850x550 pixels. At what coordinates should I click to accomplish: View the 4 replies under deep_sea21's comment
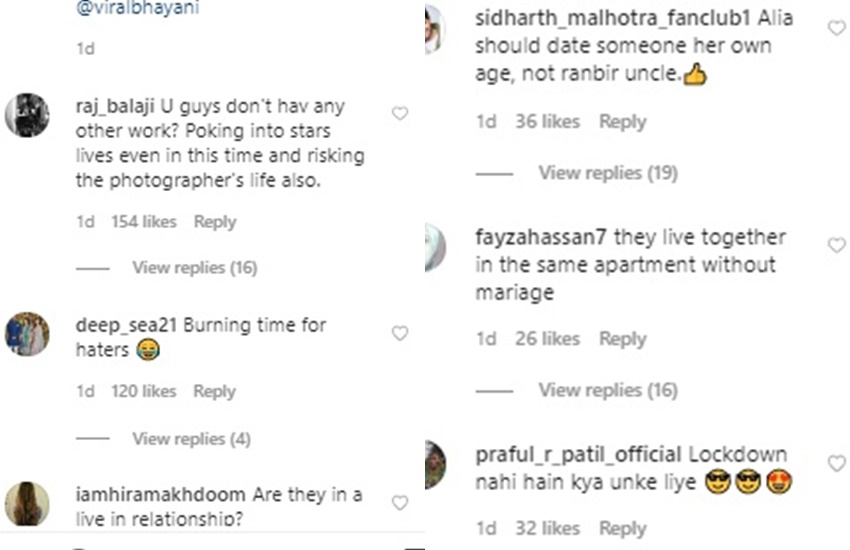(191, 438)
